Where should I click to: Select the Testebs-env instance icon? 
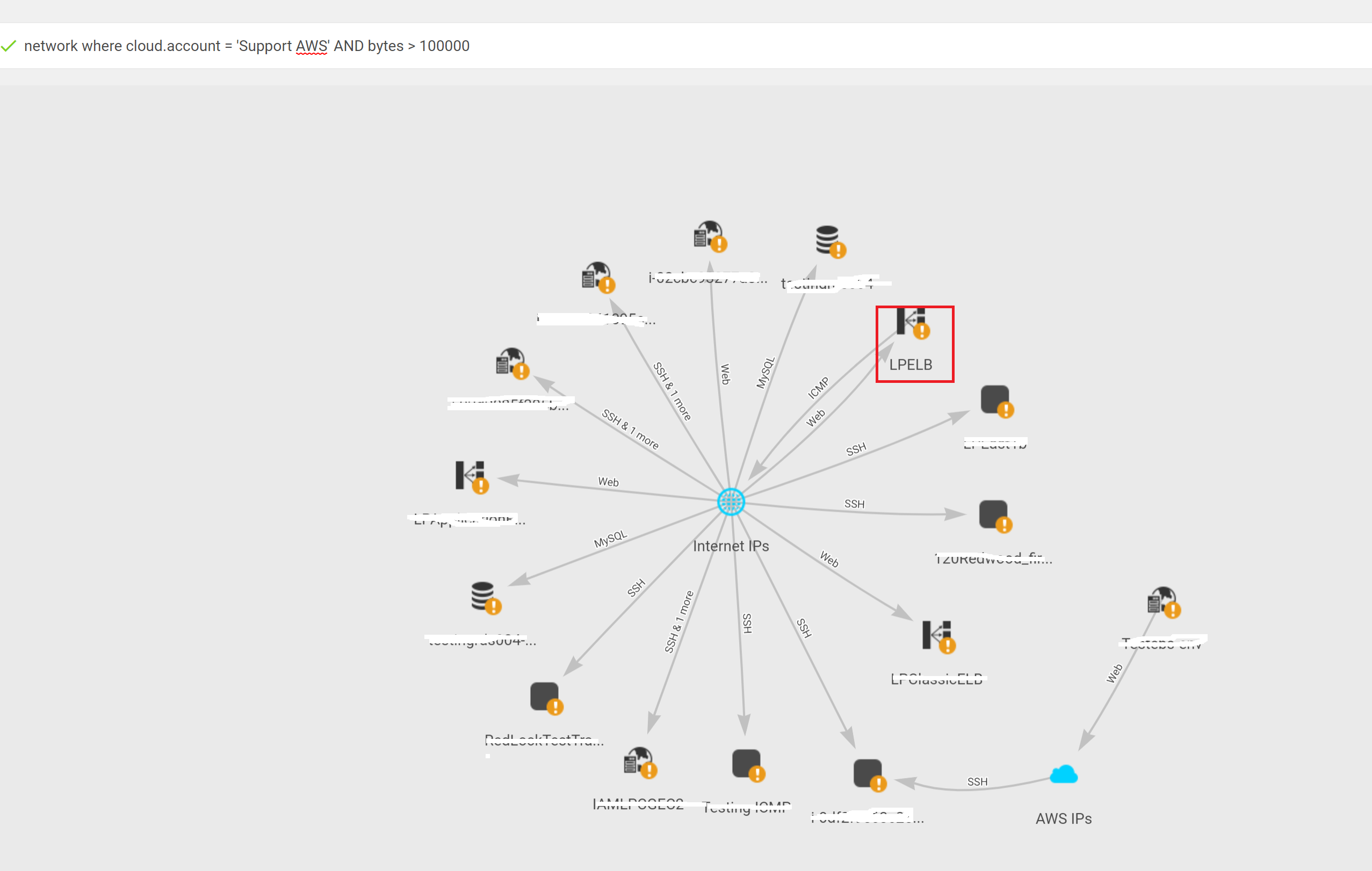coord(1163,602)
